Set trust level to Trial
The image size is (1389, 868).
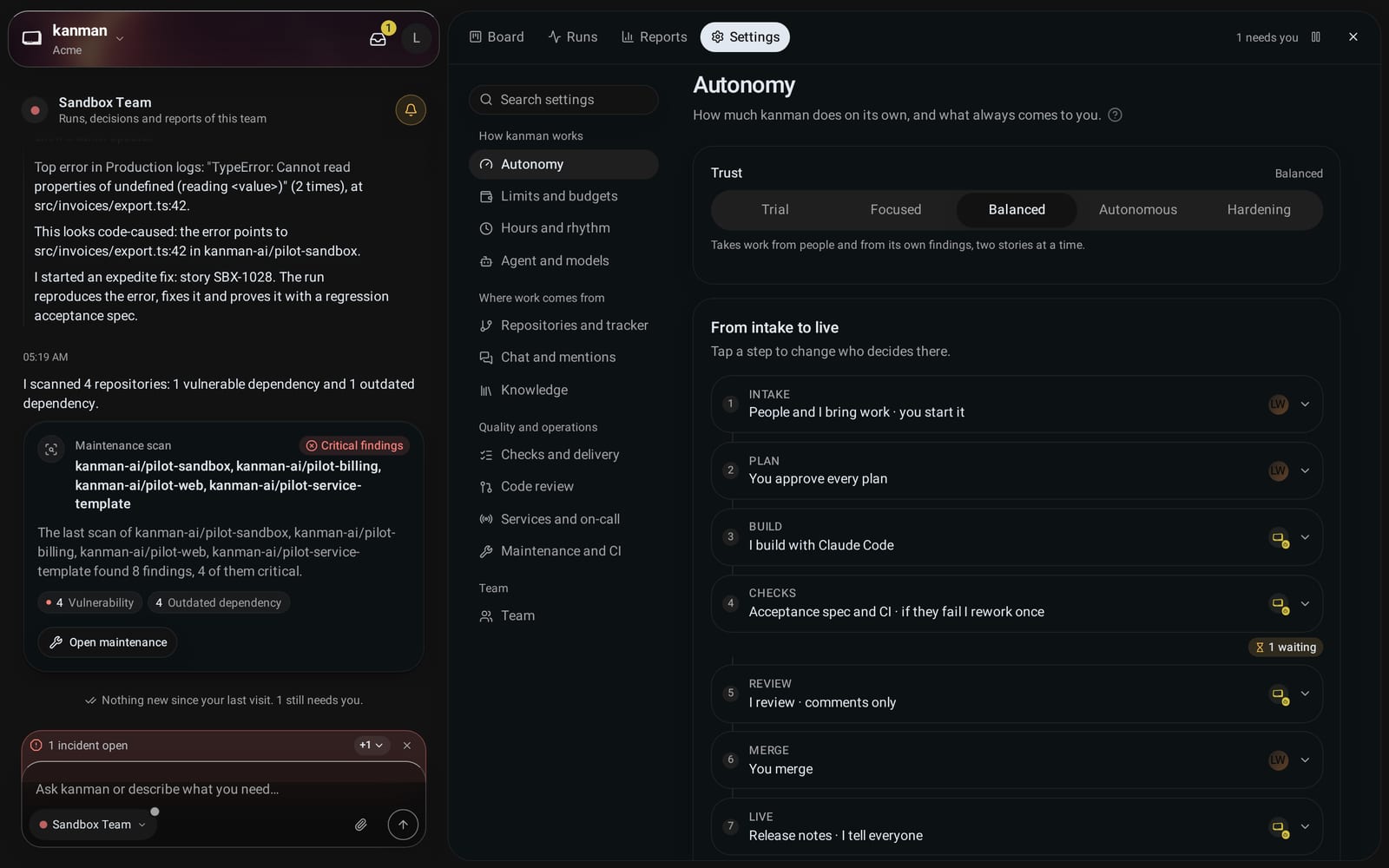click(x=775, y=210)
